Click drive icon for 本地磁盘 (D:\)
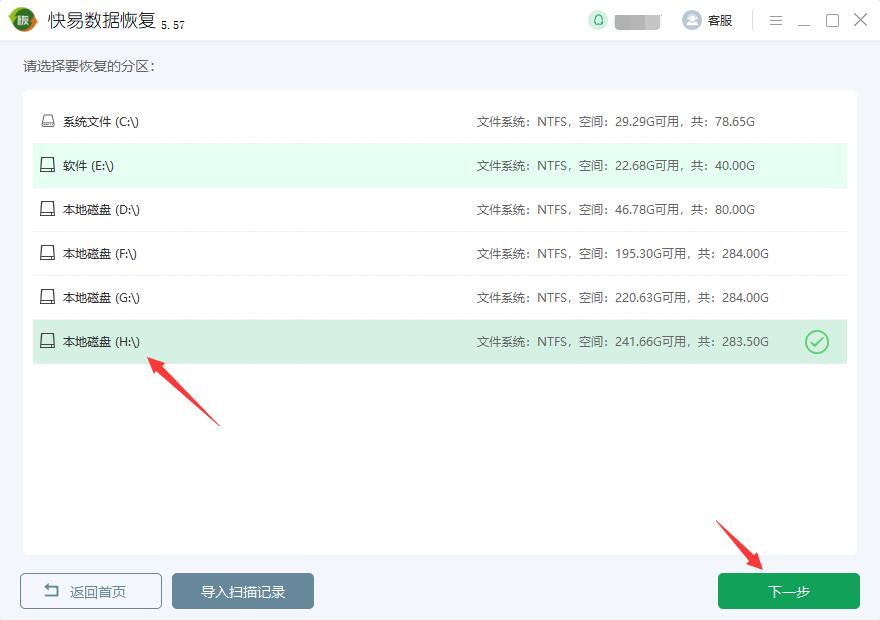This screenshot has width=880, height=620. click(x=47, y=210)
